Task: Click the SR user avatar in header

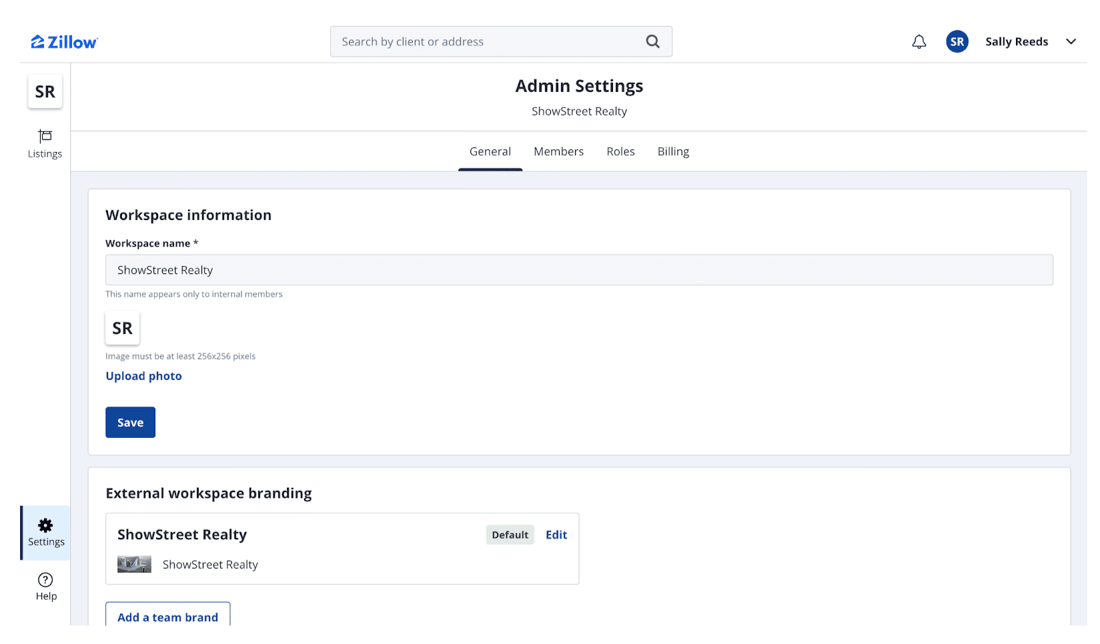Action: [957, 42]
